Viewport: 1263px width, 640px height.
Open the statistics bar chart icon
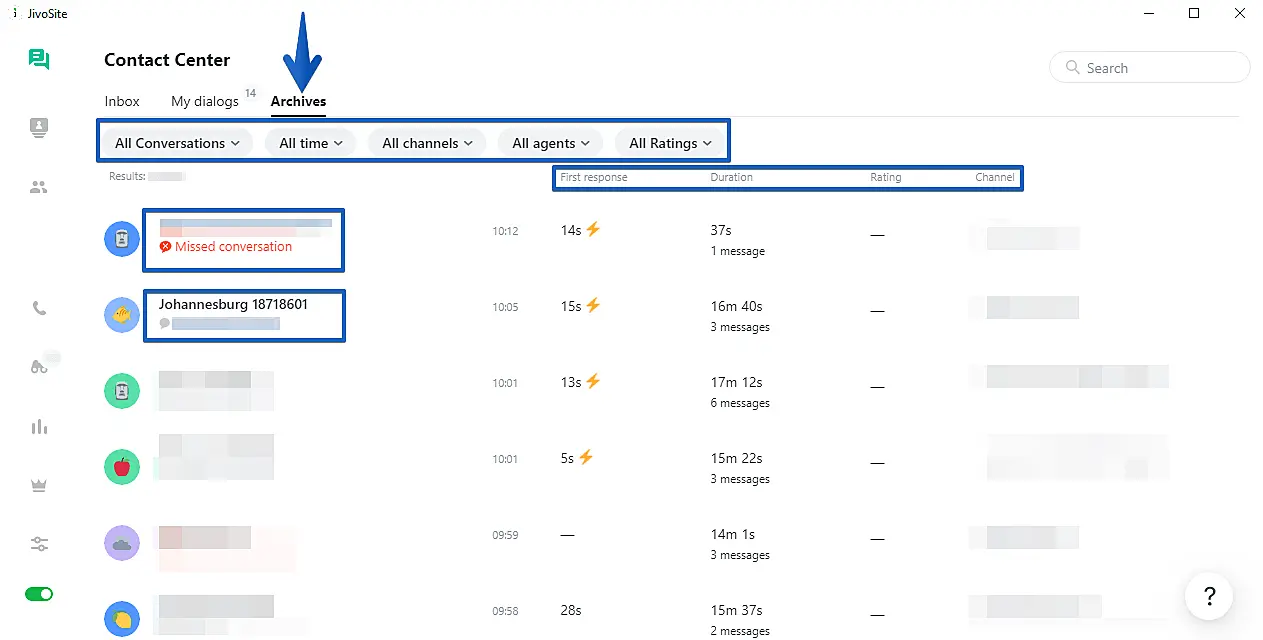coord(39,427)
